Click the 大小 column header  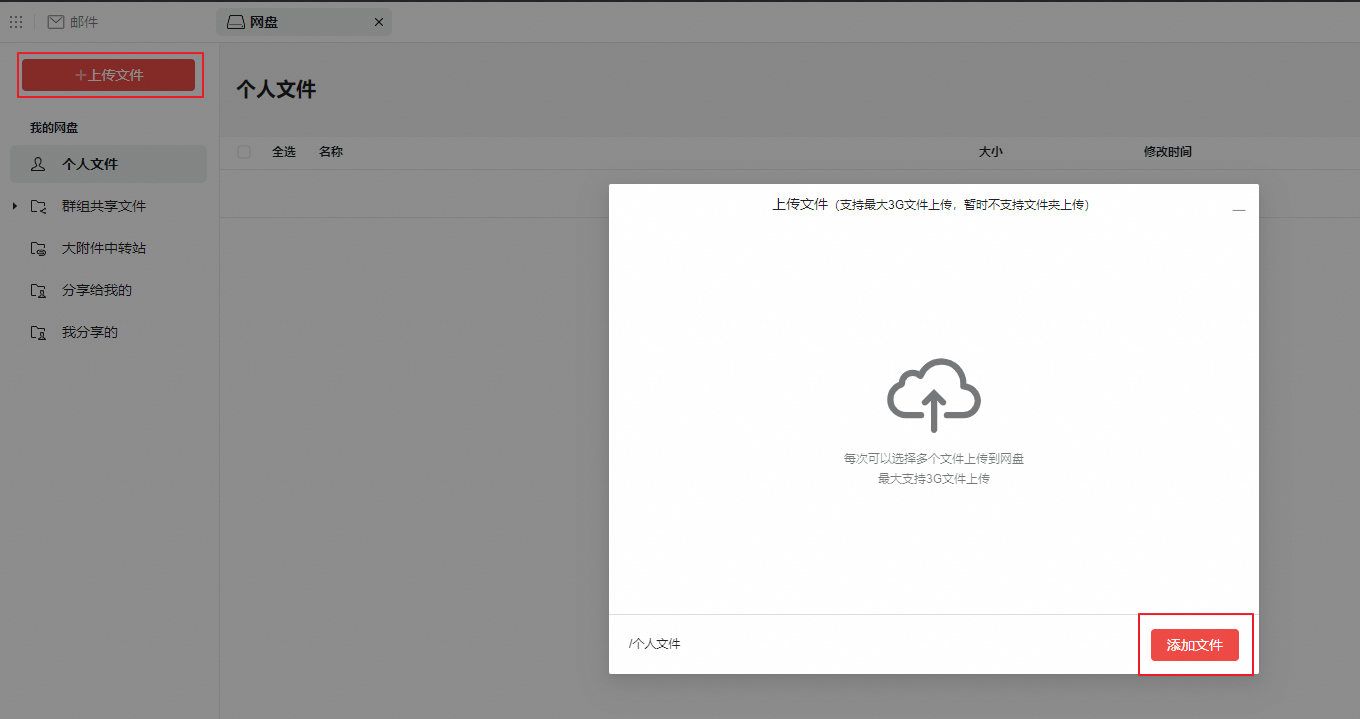tap(991, 151)
